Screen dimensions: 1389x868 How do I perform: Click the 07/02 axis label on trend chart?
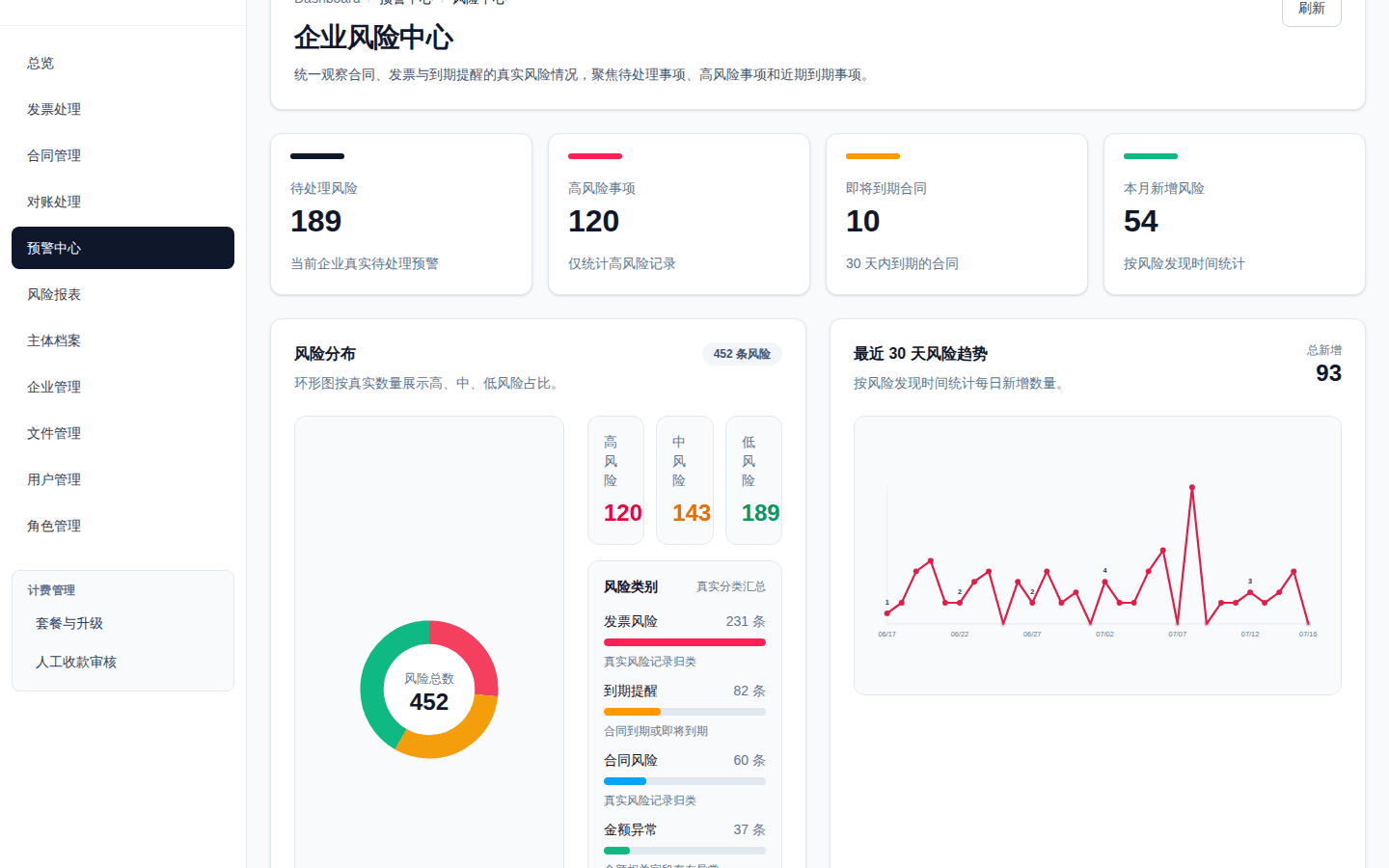click(x=1104, y=634)
